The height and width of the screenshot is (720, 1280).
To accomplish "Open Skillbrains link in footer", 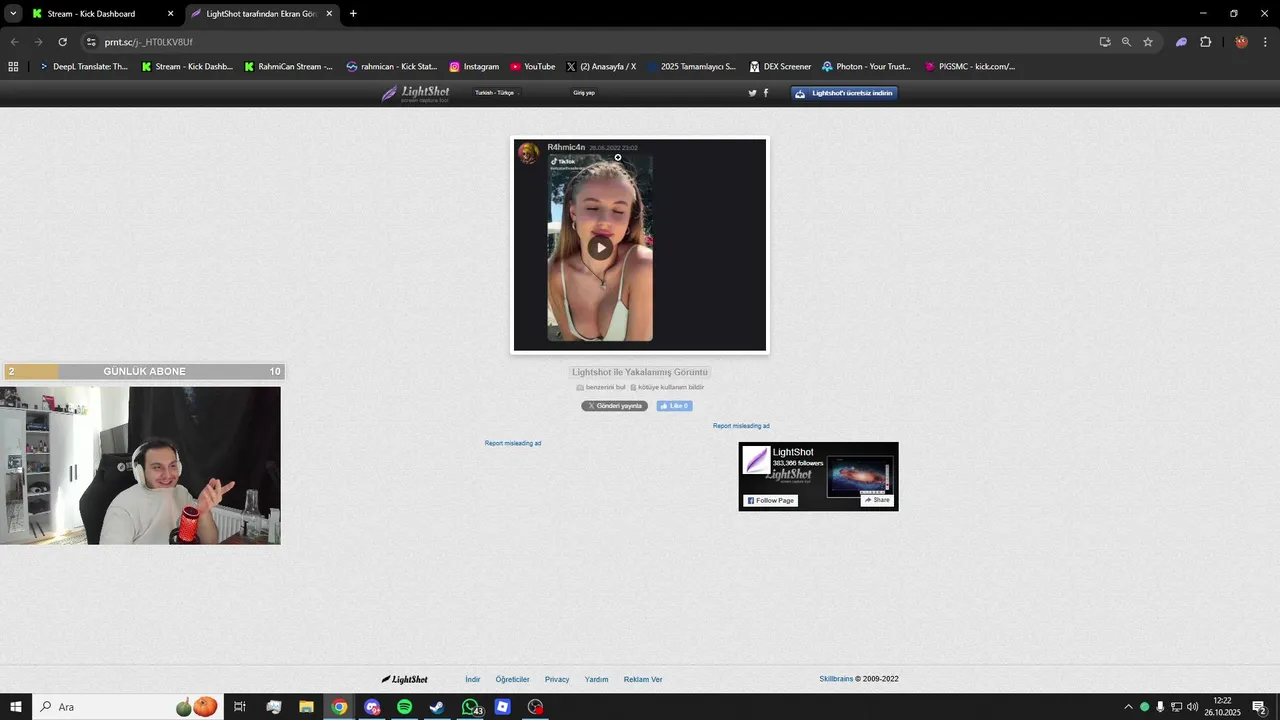I will coord(836,679).
